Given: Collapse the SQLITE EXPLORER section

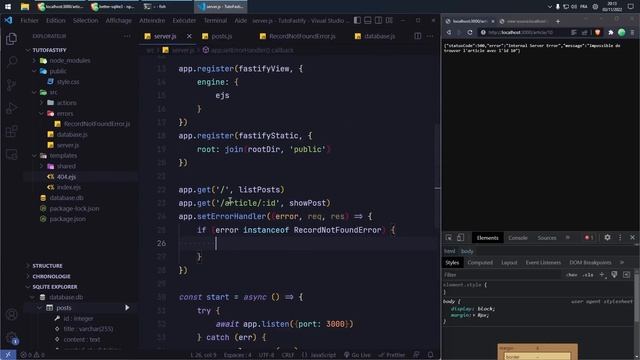Looking at the screenshot, I should pyautogui.click(x=55, y=287).
